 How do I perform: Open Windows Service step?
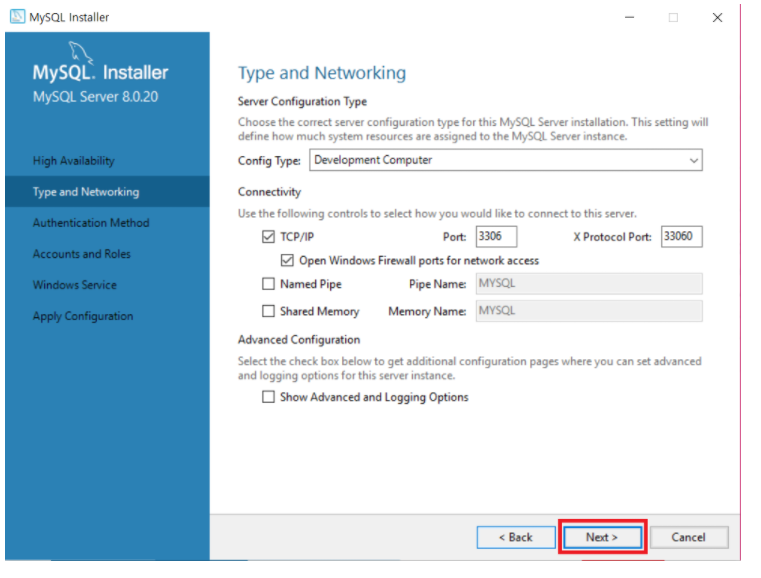[75, 285]
